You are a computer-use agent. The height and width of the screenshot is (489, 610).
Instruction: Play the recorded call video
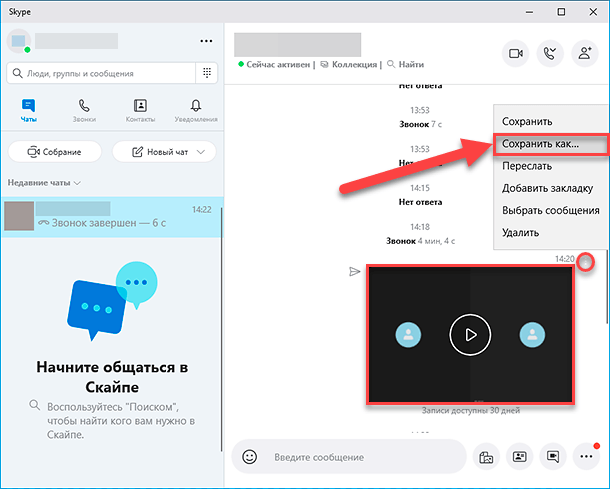(470, 335)
